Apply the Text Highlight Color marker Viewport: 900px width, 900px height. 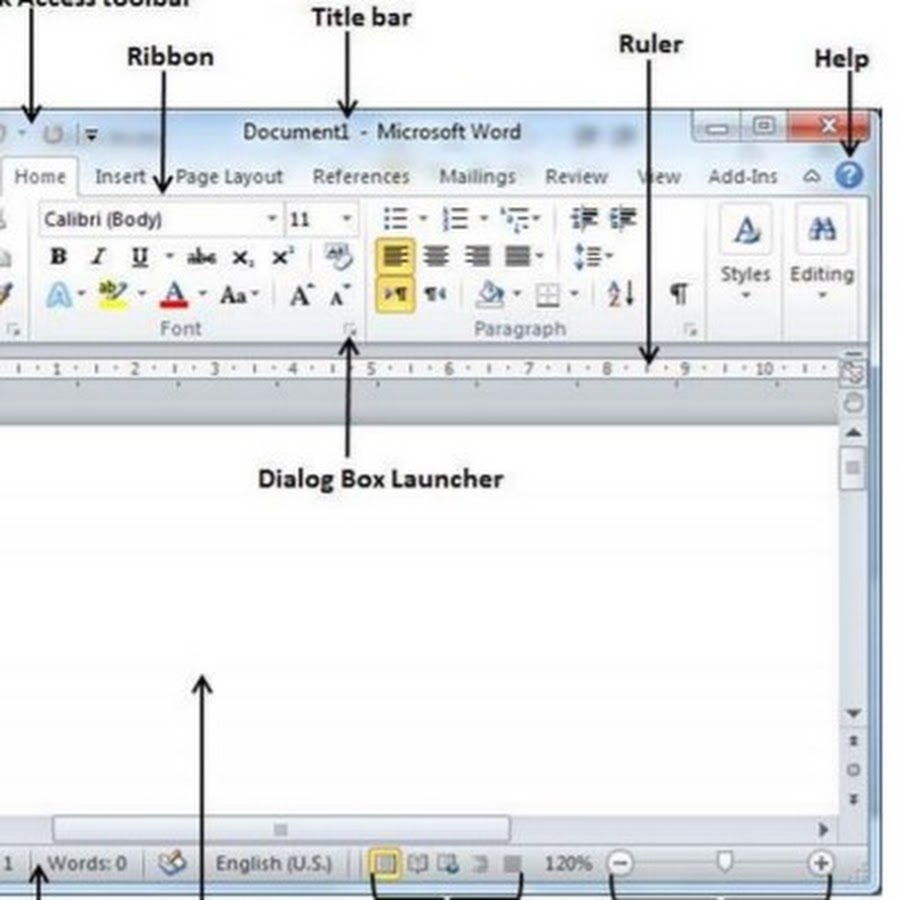(x=113, y=295)
